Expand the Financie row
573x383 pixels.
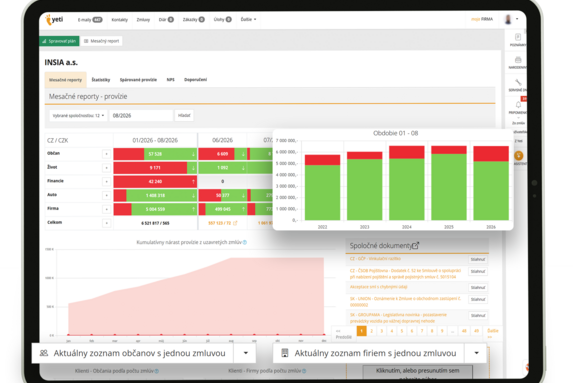(106, 182)
